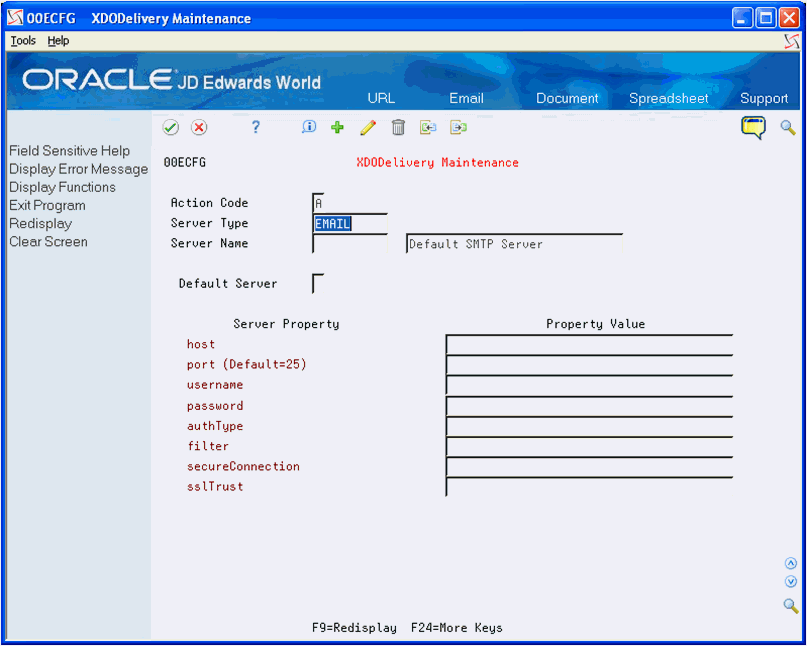Click the green checkmark OK icon
Viewport: 807px width, 646px height.
coord(170,127)
